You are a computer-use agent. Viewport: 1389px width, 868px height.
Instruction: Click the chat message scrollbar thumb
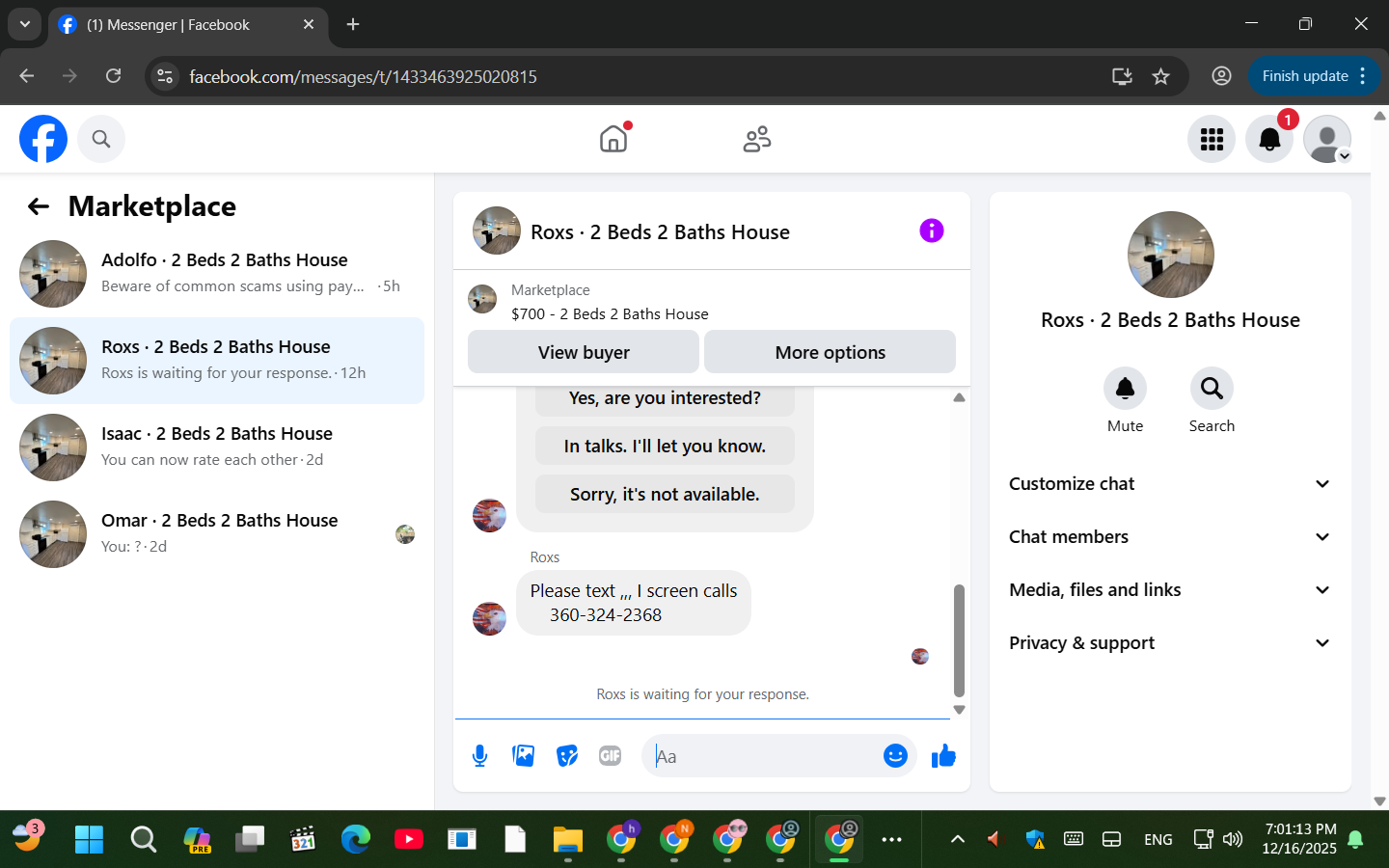tap(959, 640)
